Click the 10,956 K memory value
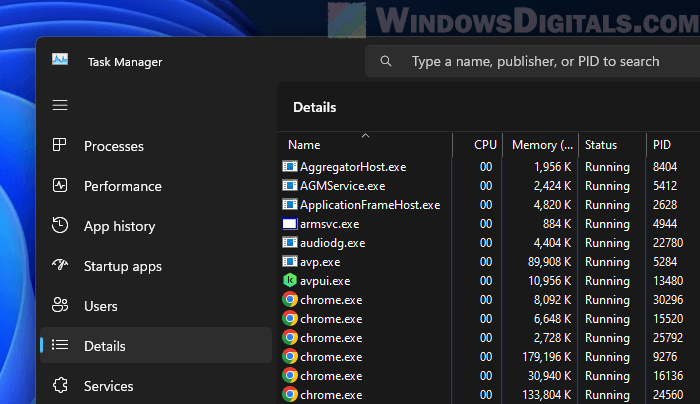Screen dimensions: 700x404 pyautogui.click(x=550, y=281)
